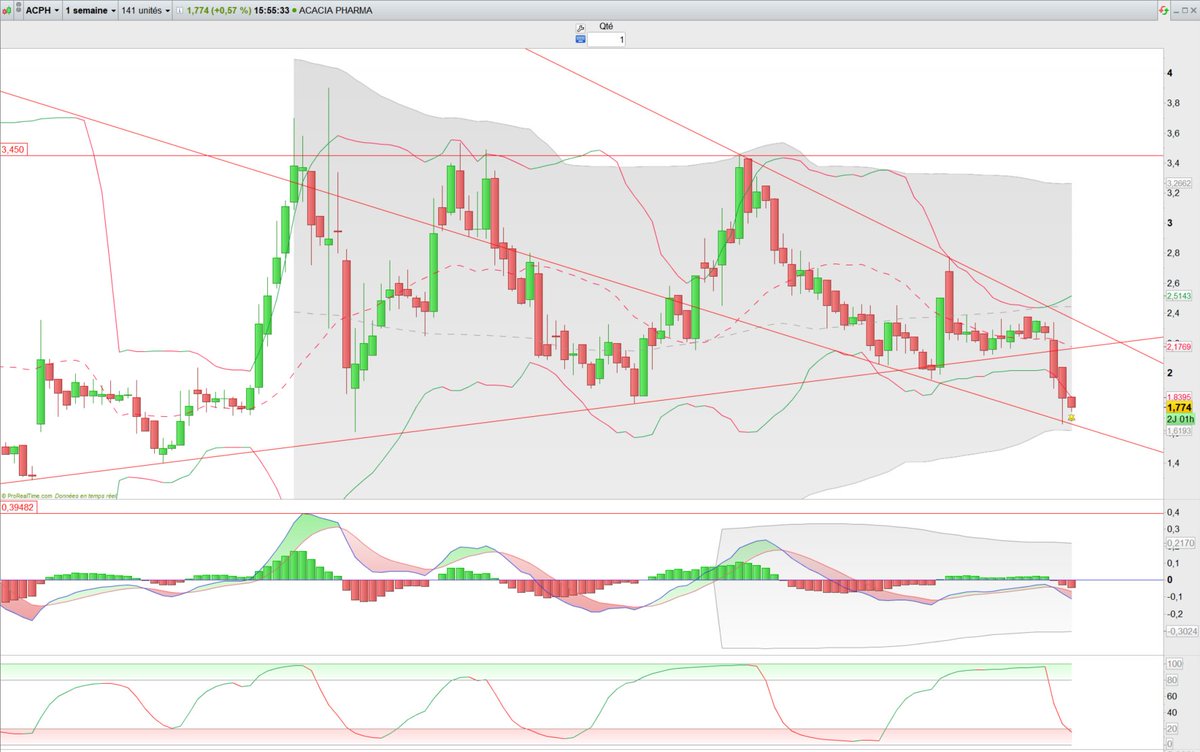Click the 1,6193 grey price axis label
The image size is (1200, 752).
click(1179, 431)
